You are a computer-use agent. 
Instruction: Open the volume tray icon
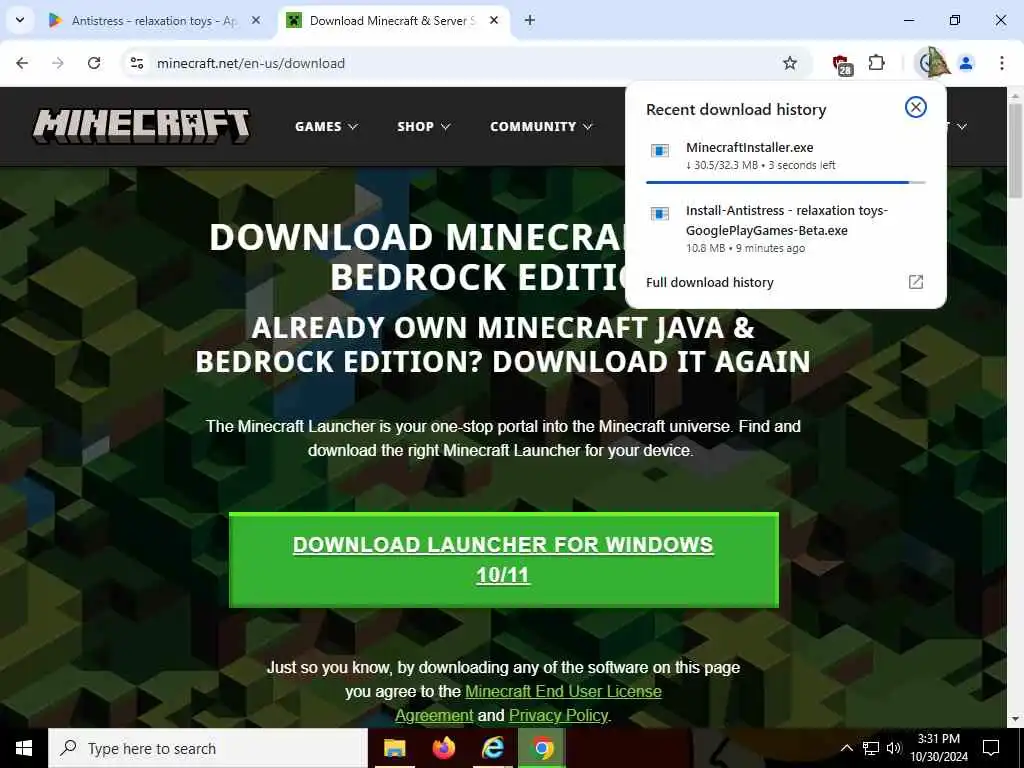[x=894, y=748]
